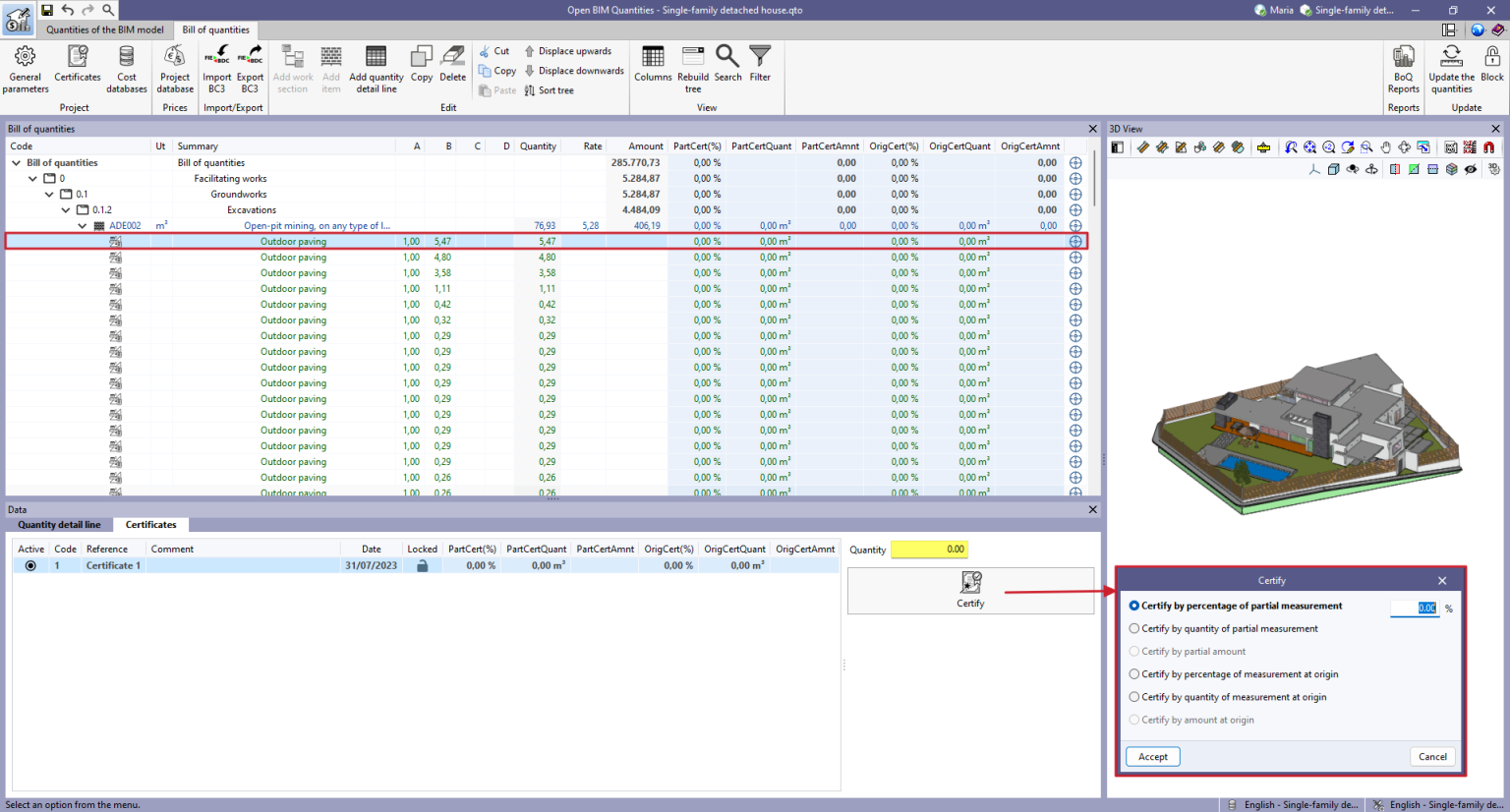Open the Filter tool
The width and height of the screenshot is (1510, 812).
pos(760,63)
